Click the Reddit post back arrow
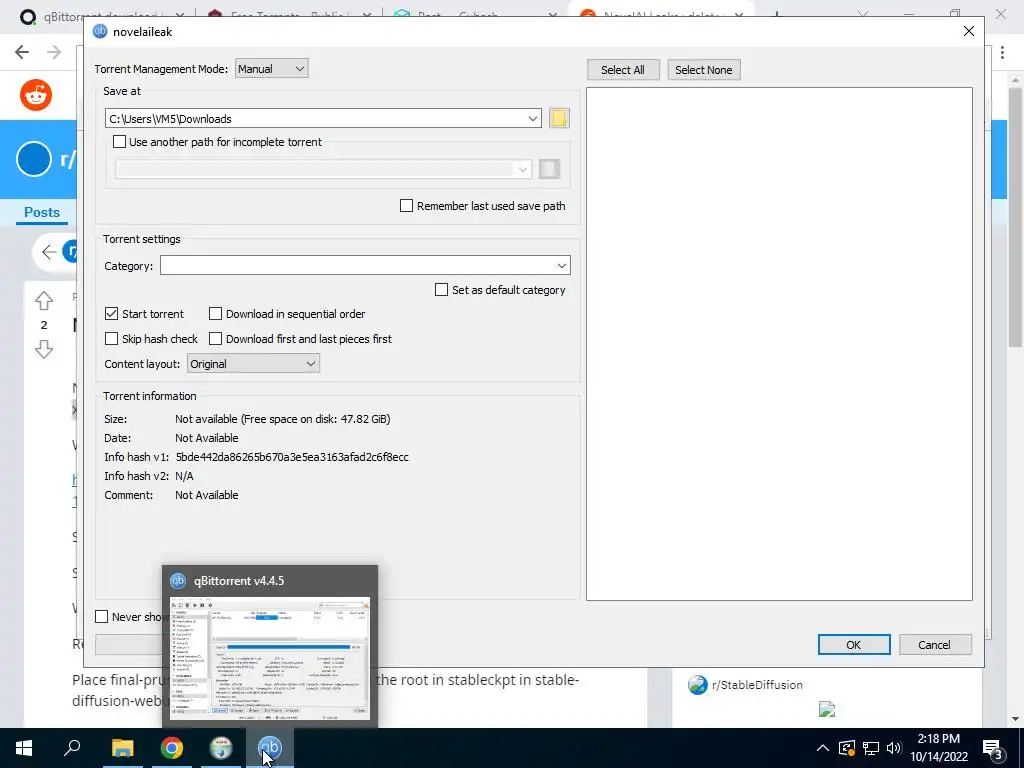The image size is (1024, 768). [x=49, y=251]
